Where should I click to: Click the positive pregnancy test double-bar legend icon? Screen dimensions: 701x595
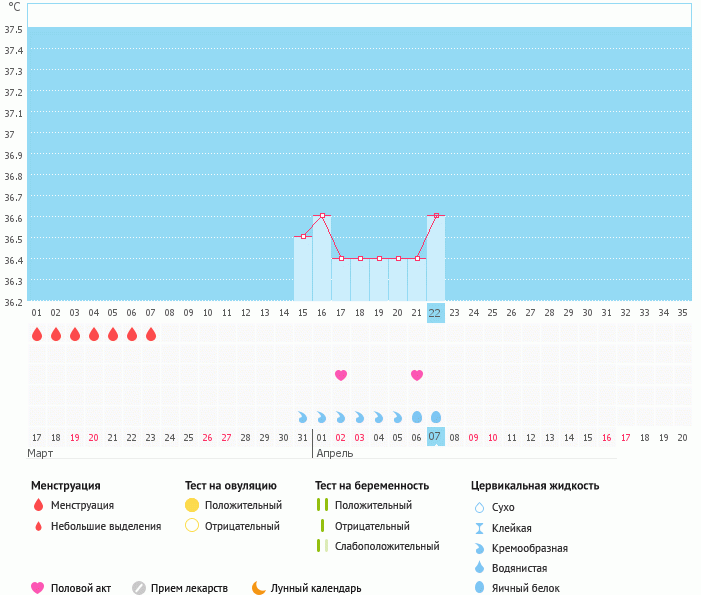point(322,505)
